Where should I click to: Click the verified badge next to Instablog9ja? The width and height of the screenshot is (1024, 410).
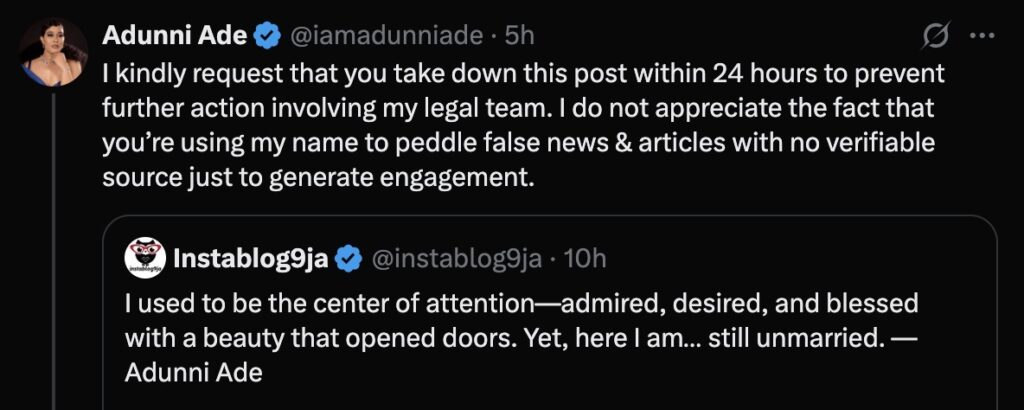[x=347, y=258]
